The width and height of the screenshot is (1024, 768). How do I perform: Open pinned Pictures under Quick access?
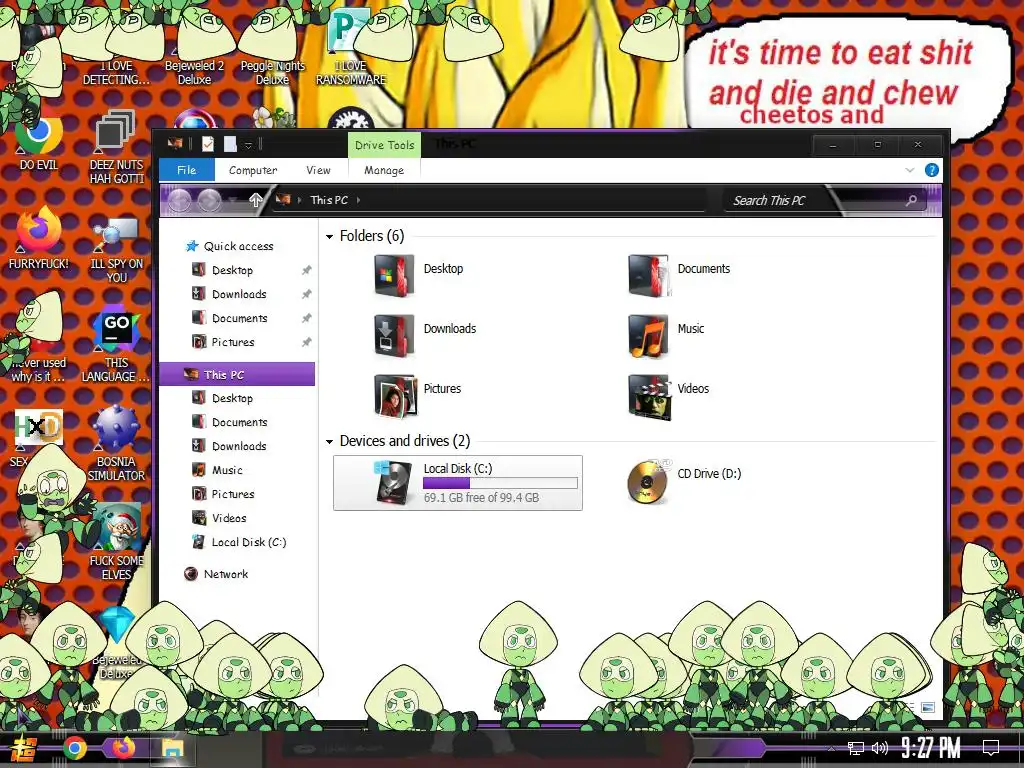pyautogui.click(x=233, y=342)
